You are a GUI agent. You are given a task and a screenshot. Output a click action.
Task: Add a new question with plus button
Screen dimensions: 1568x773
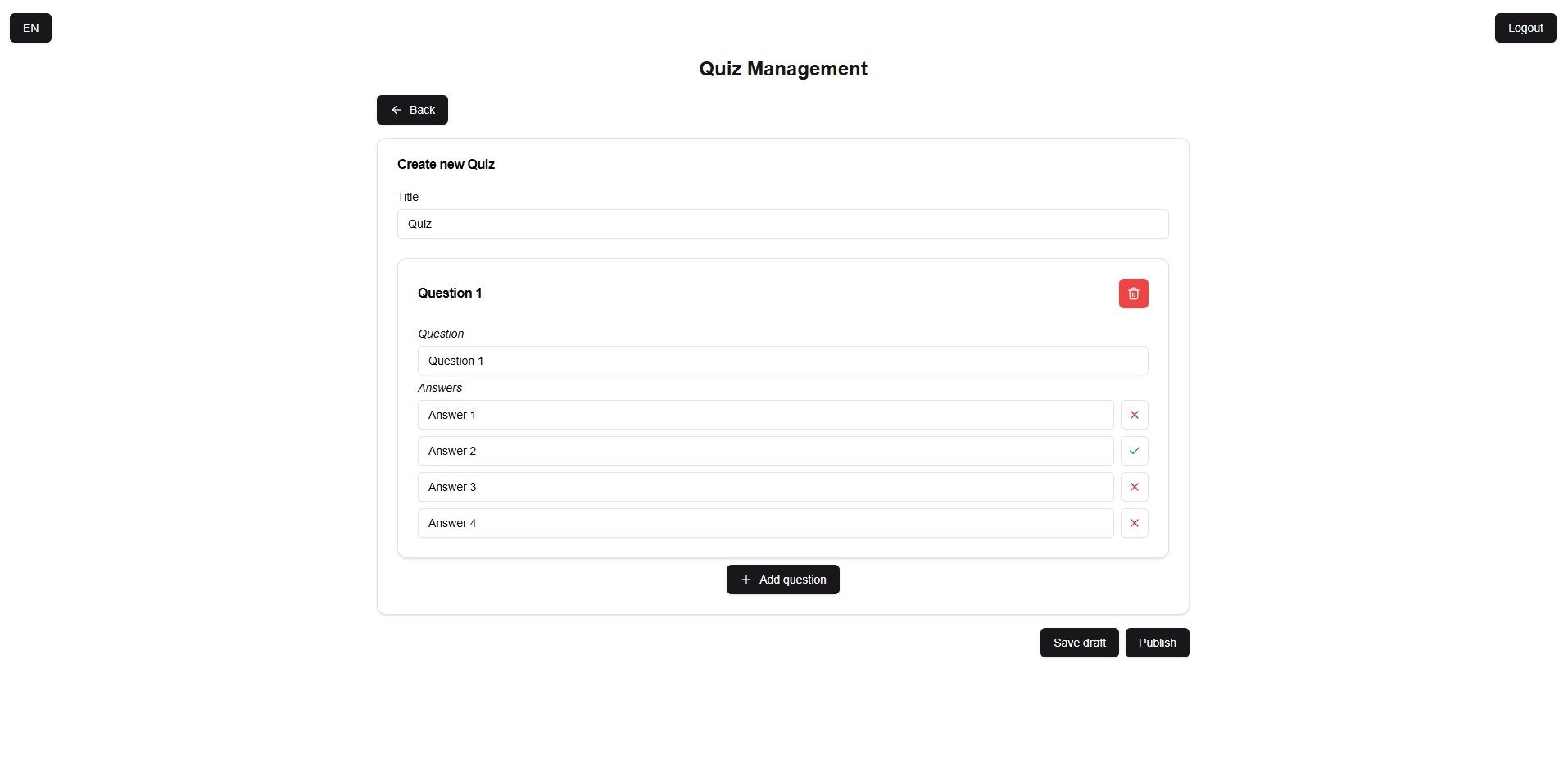(x=782, y=580)
